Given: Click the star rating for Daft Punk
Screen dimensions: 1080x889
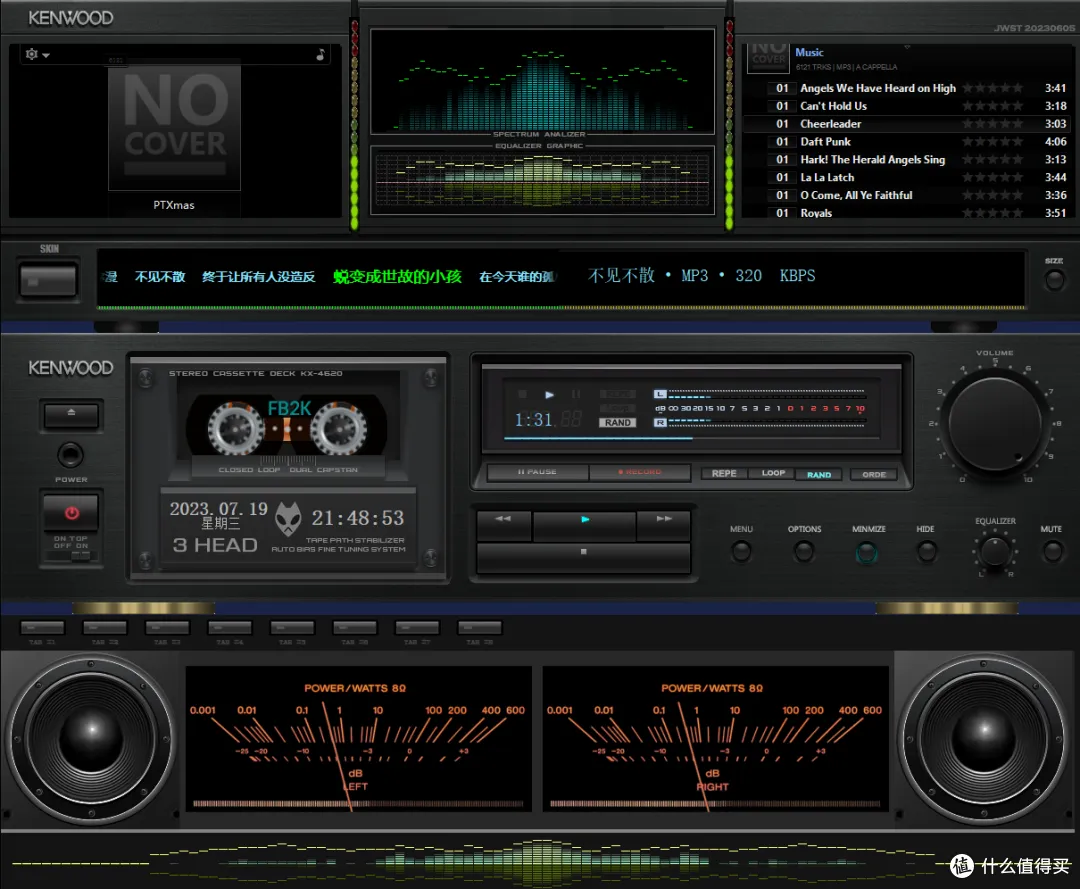Looking at the screenshot, I should point(993,142).
